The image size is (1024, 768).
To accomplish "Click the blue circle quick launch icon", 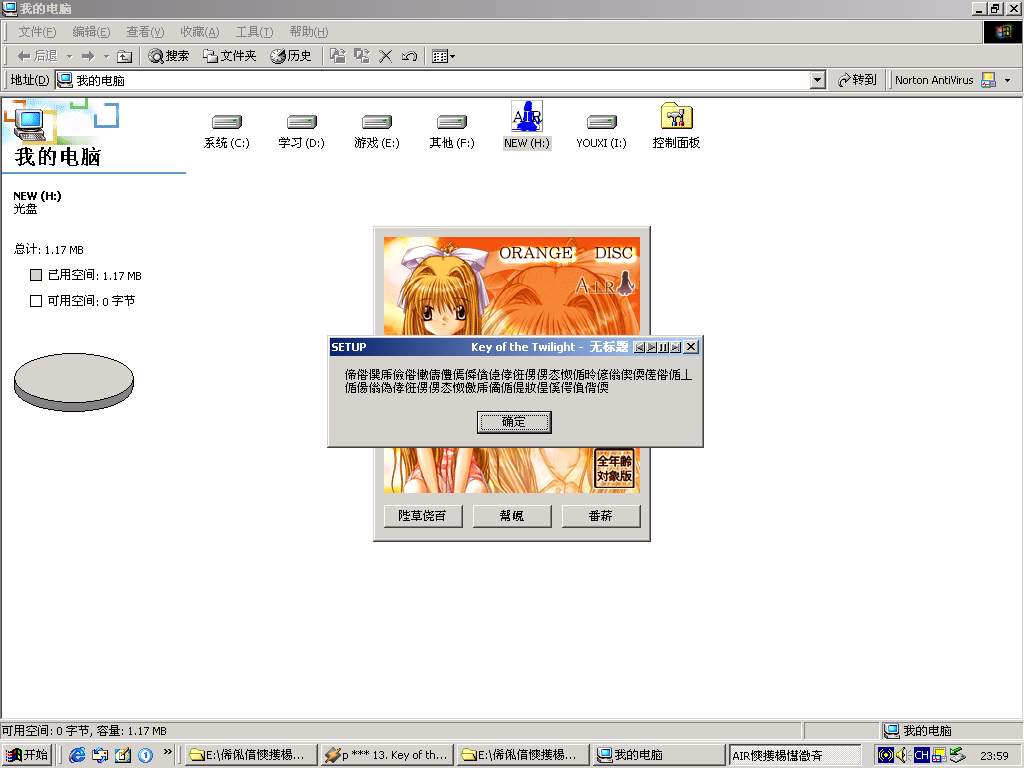I will [146, 755].
